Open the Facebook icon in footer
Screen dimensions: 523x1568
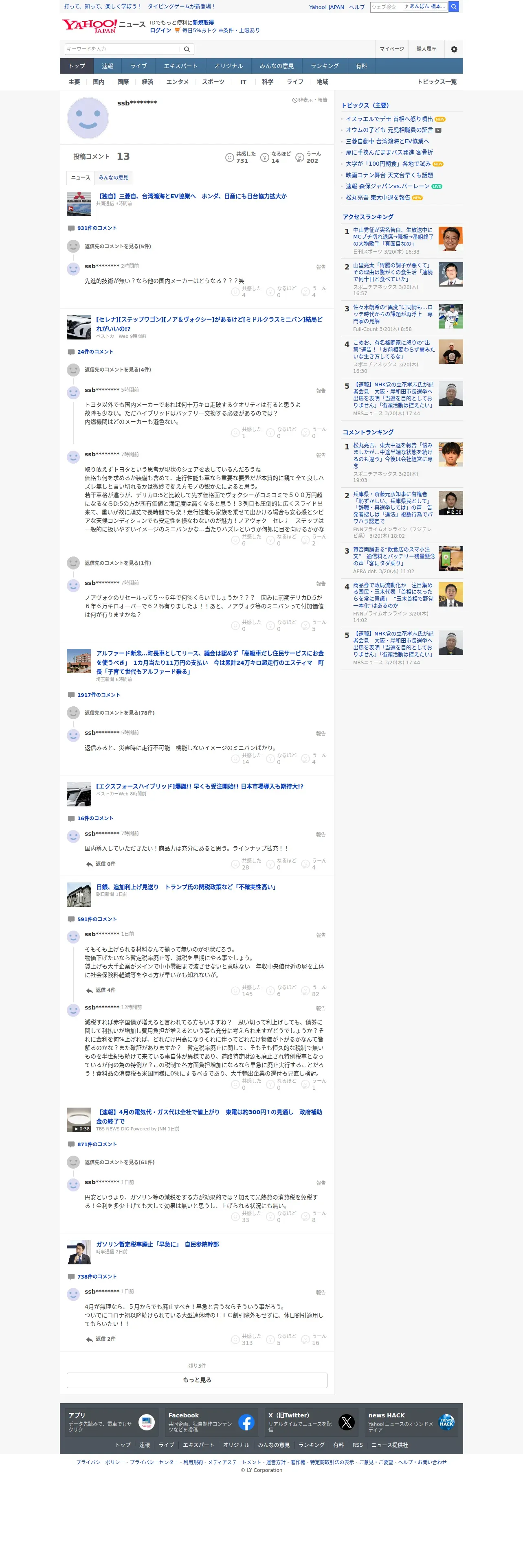(246, 1422)
